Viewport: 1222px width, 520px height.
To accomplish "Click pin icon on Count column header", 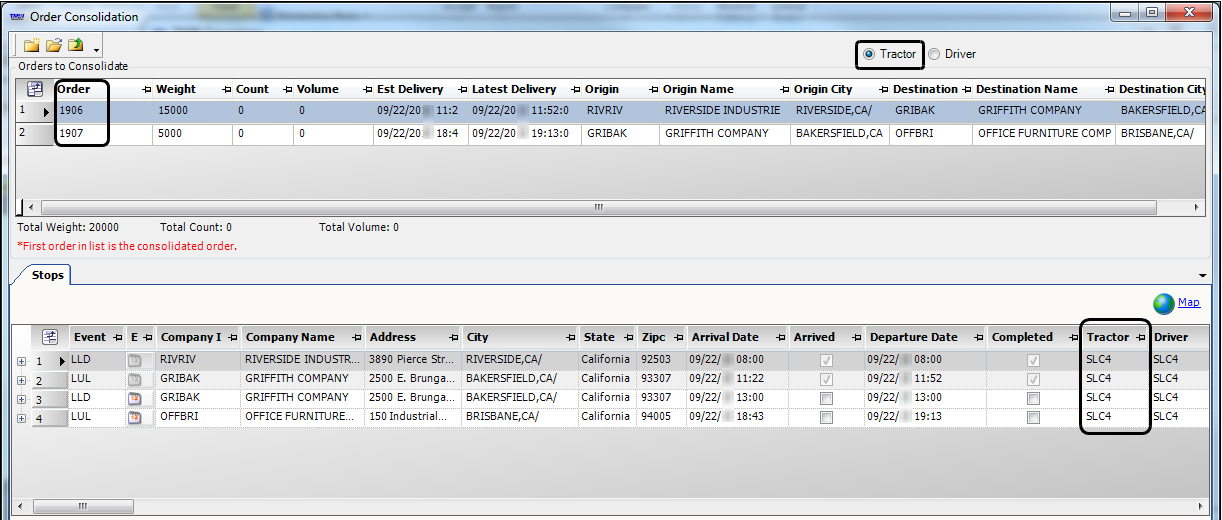I will tap(287, 90).
